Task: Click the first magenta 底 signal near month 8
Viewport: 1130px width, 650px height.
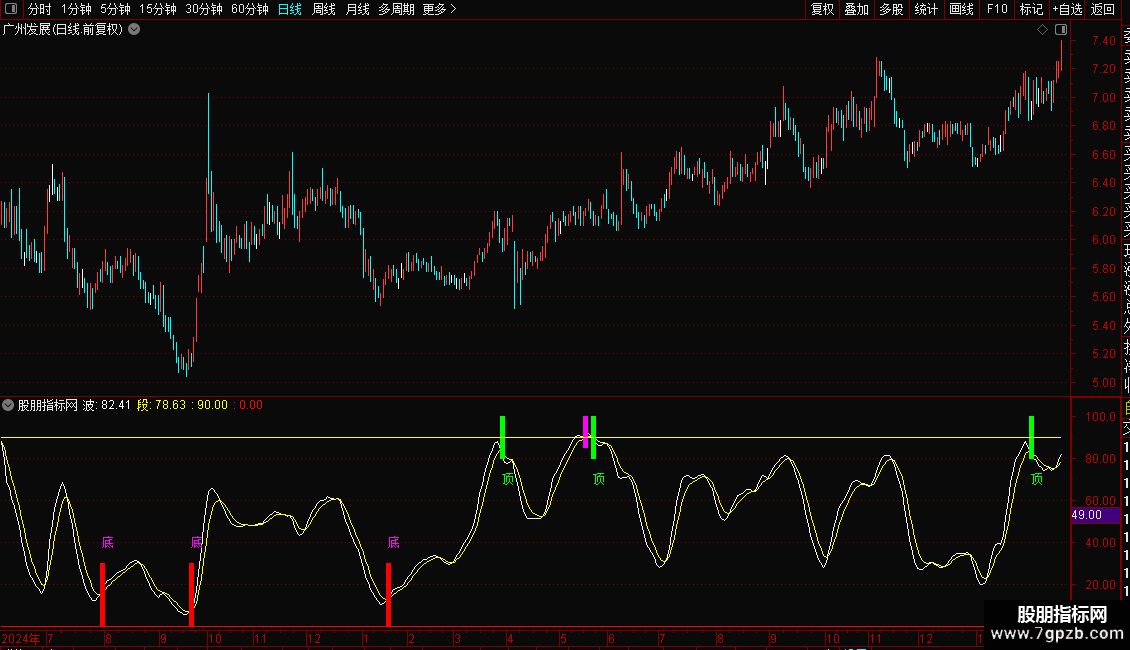Action: 107,543
